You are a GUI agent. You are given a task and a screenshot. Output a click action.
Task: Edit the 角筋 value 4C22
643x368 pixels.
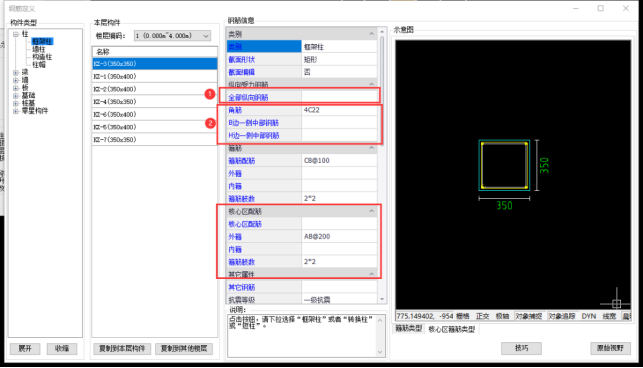click(x=339, y=110)
